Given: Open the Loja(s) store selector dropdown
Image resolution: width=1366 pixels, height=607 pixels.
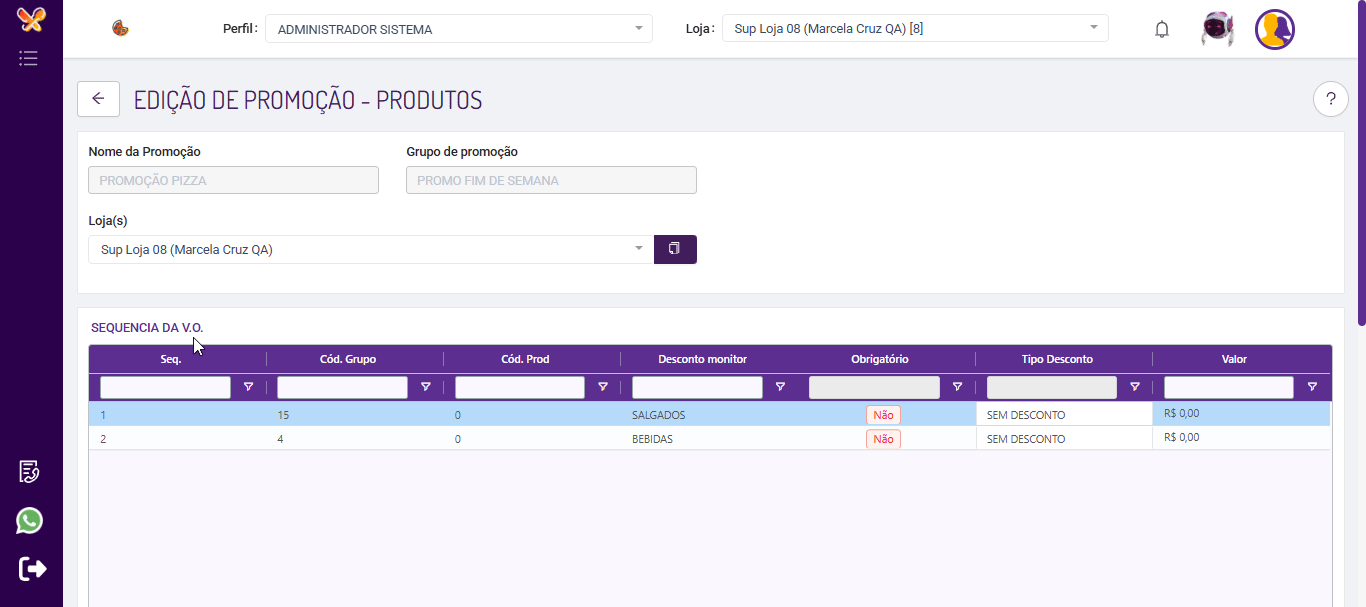Looking at the screenshot, I should point(370,250).
